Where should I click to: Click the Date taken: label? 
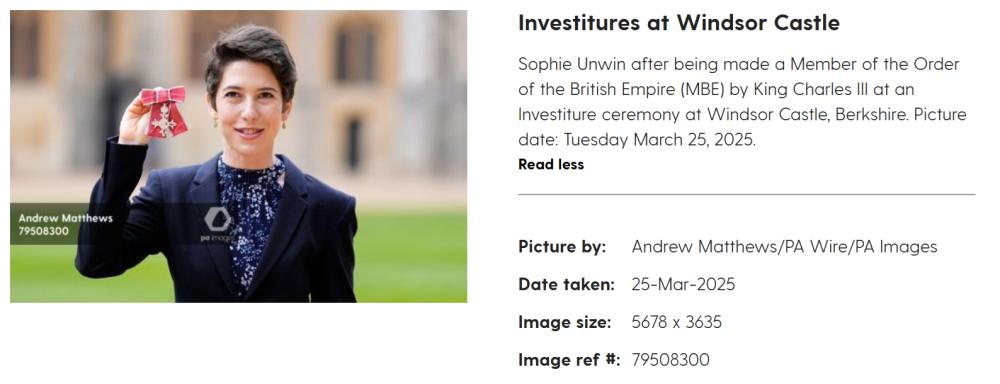[566, 284]
